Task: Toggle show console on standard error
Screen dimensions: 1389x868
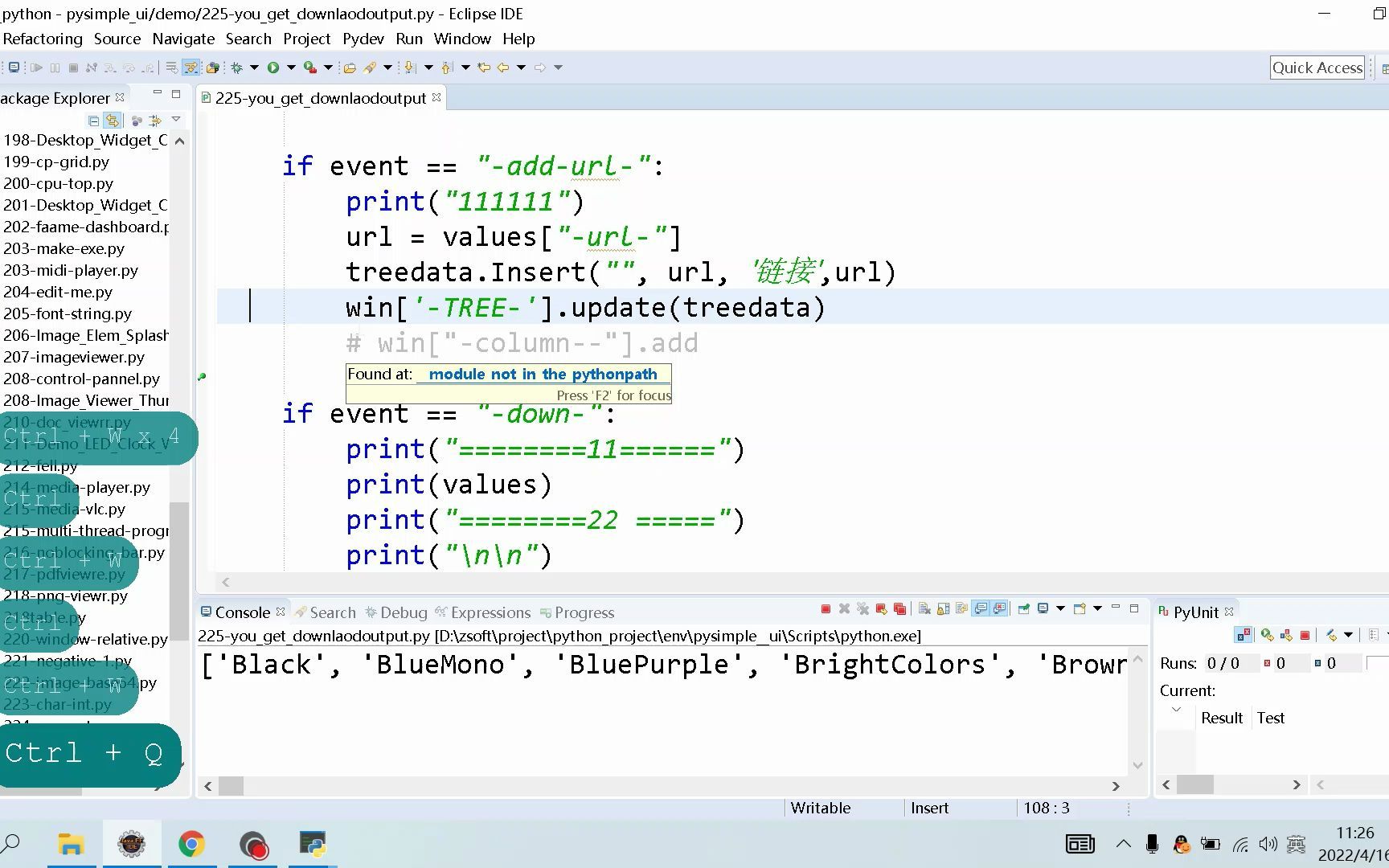Action: (999, 609)
